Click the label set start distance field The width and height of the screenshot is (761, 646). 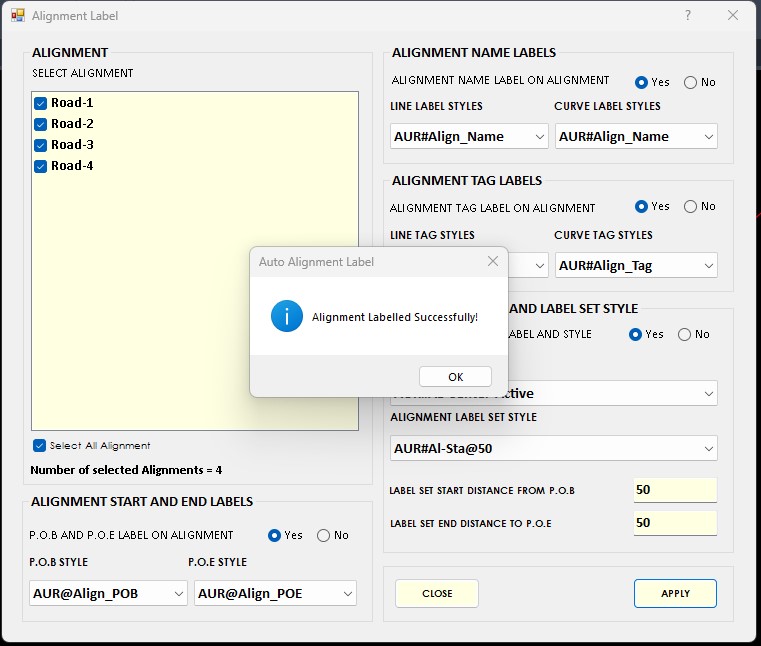675,490
